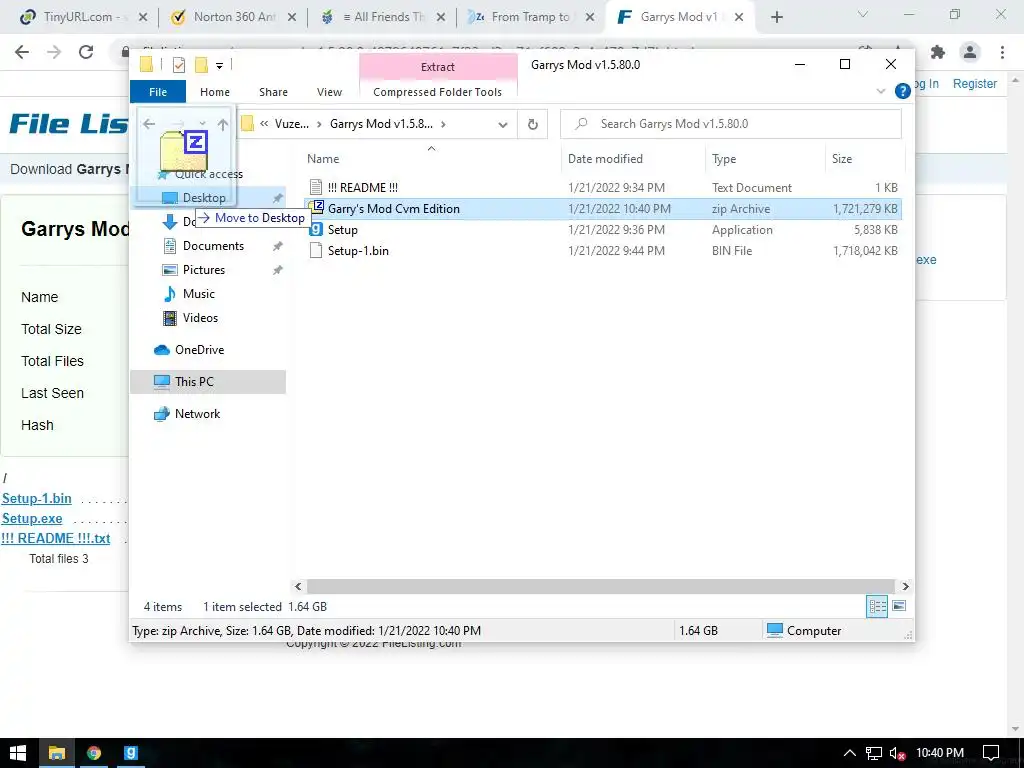Screen dimensions: 1024x768
Task: Open the Share ribbon tab
Action: coord(273,92)
